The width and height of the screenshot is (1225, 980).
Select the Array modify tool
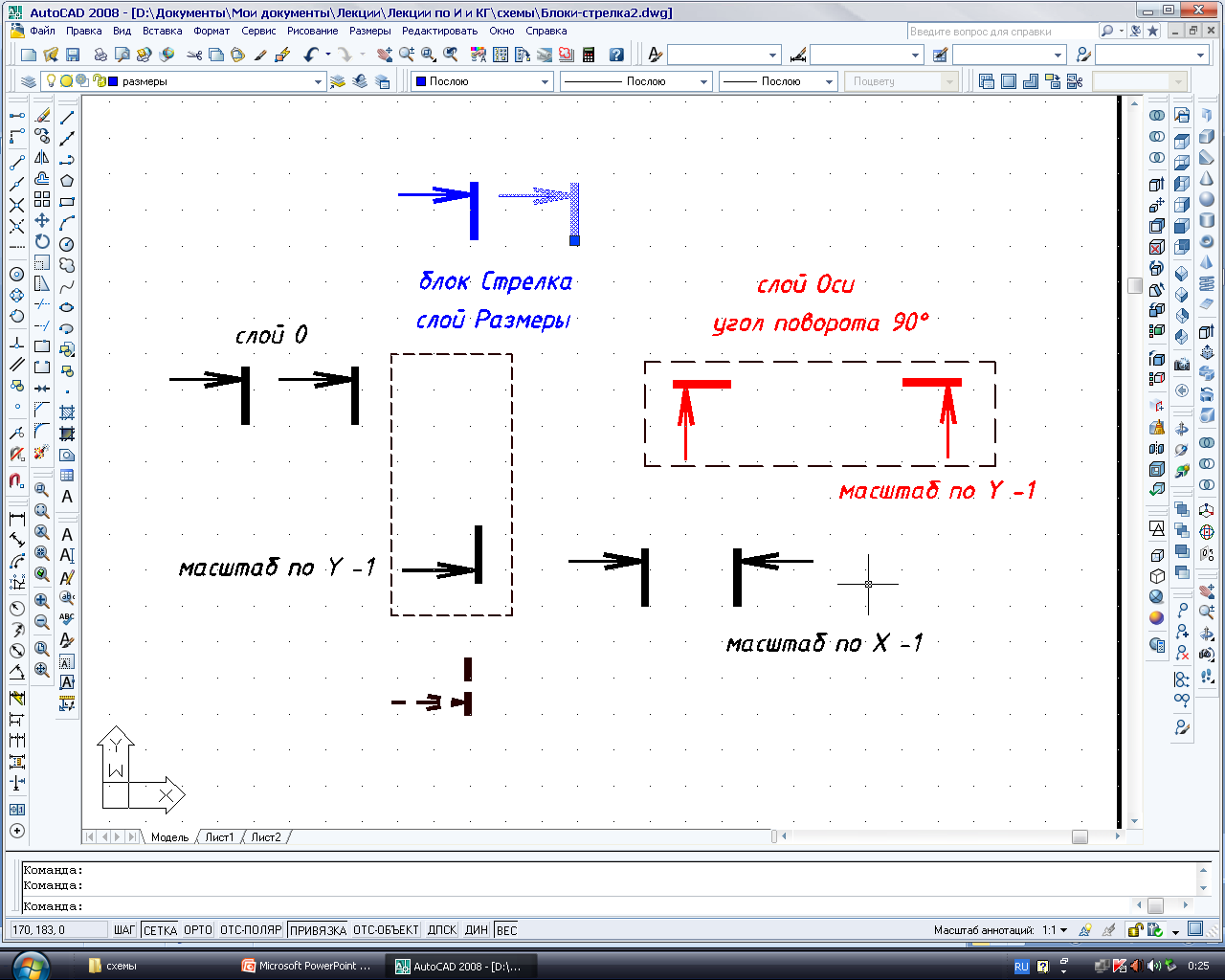pos(42,199)
